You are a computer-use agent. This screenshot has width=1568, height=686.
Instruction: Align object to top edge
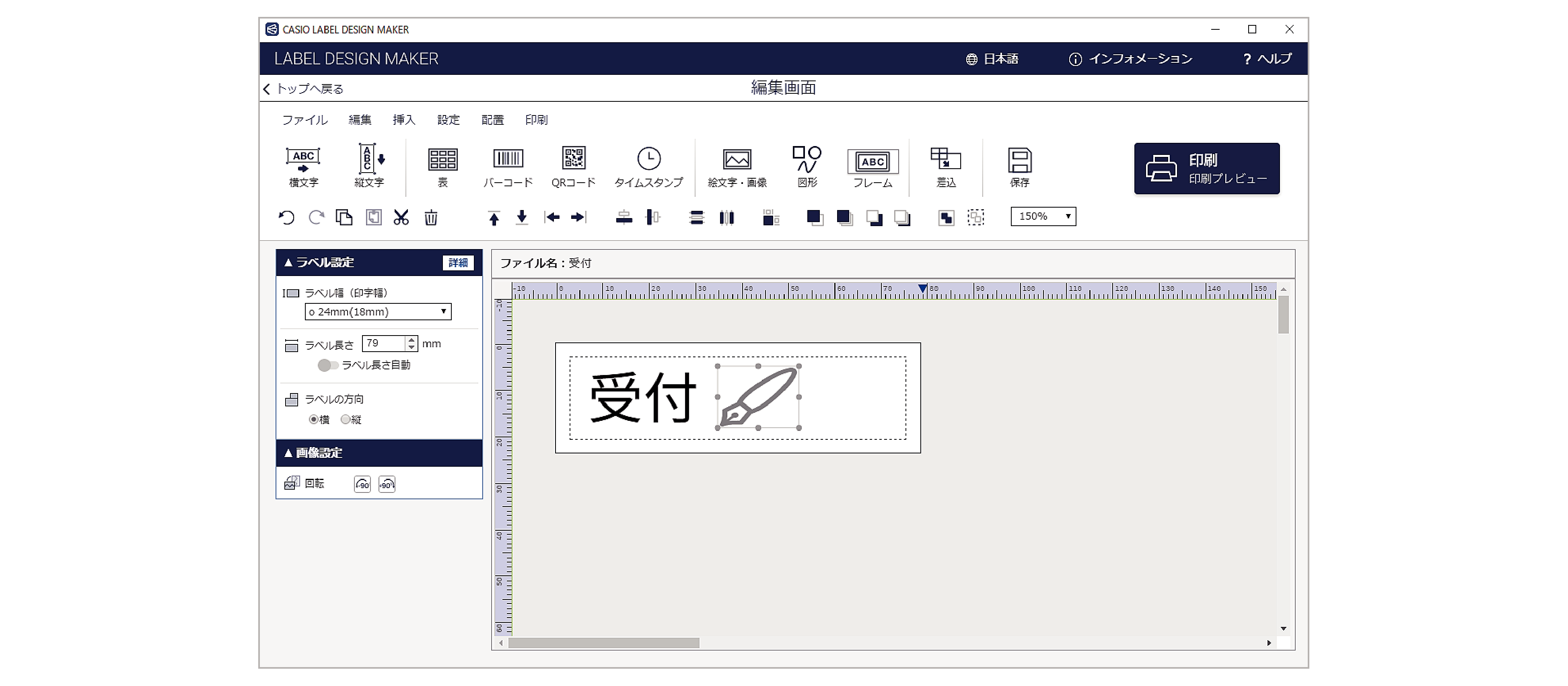(494, 217)
